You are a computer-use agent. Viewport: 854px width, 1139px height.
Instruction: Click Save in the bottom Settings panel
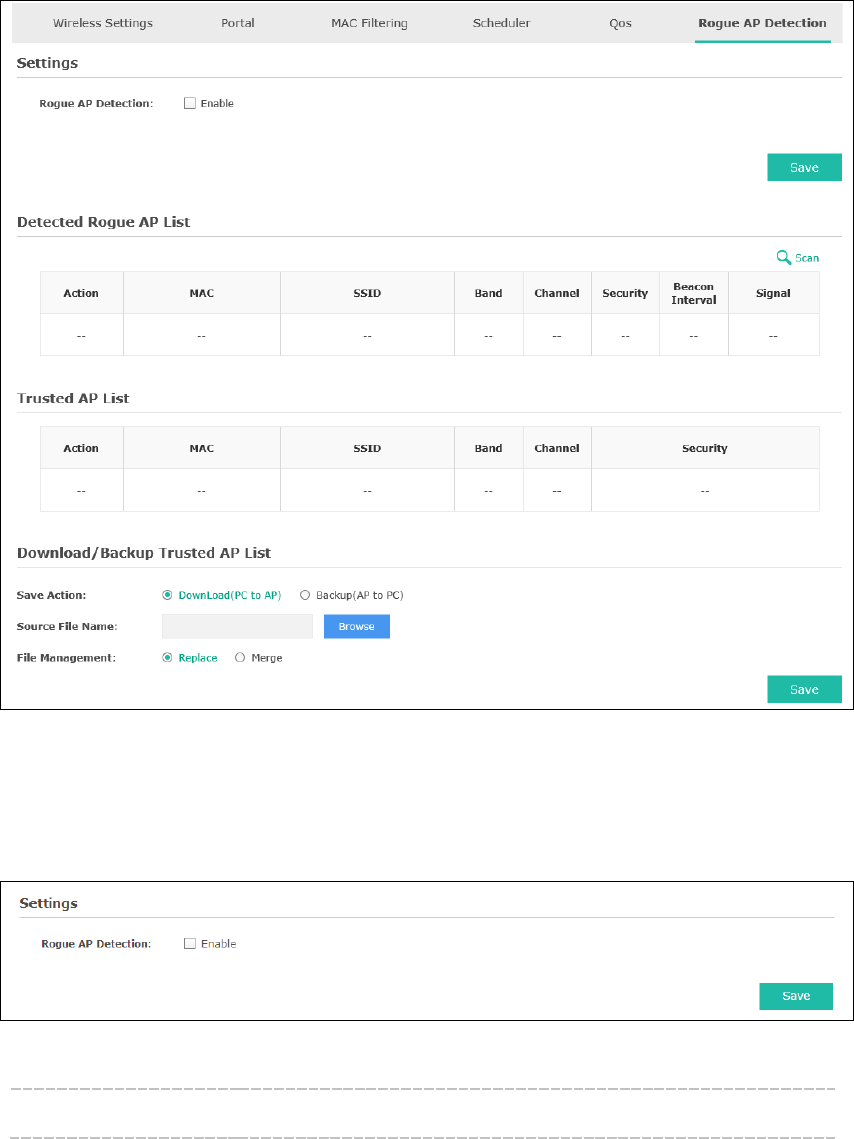[796, 996]
